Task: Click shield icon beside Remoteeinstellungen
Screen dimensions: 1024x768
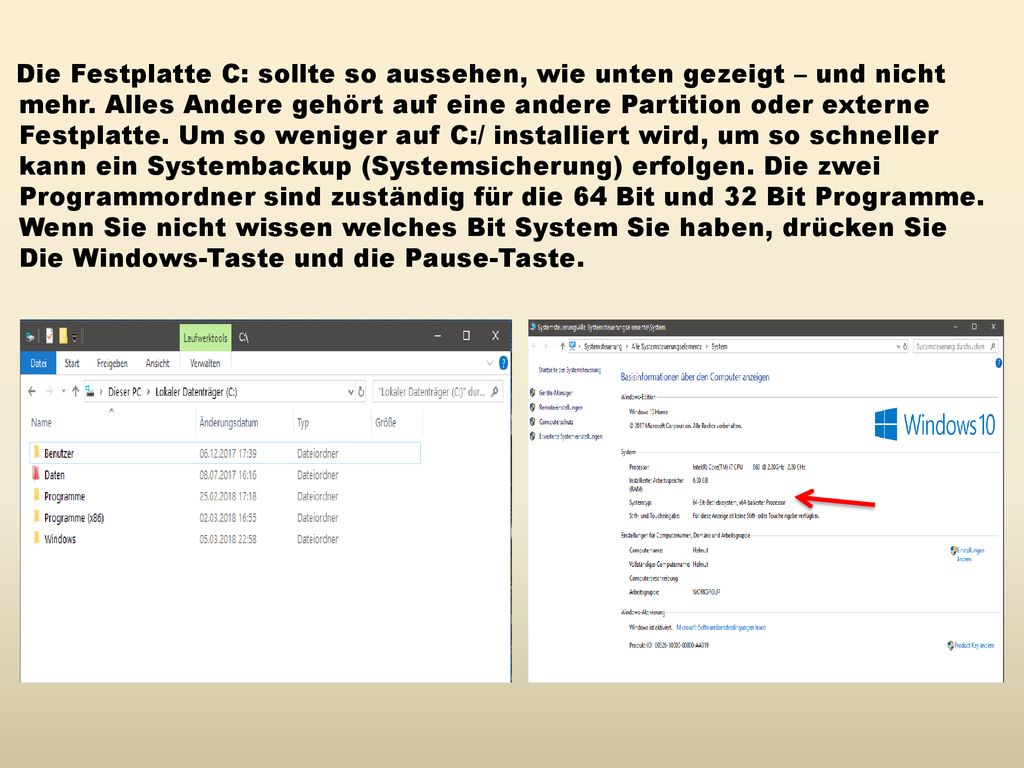Action: tap(533, 408)
